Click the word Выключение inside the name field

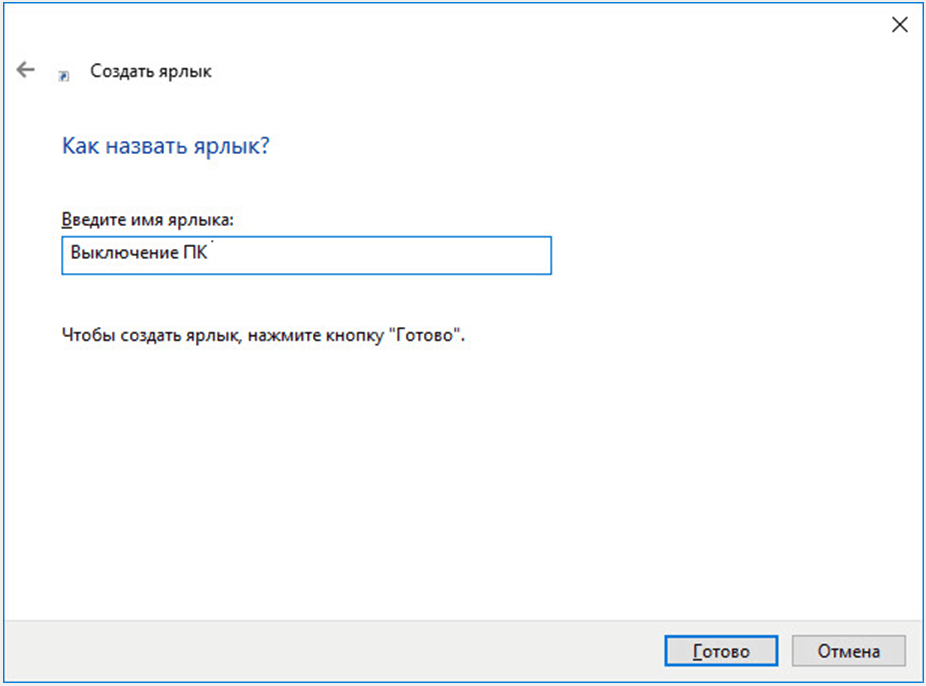tap(111, 255)
